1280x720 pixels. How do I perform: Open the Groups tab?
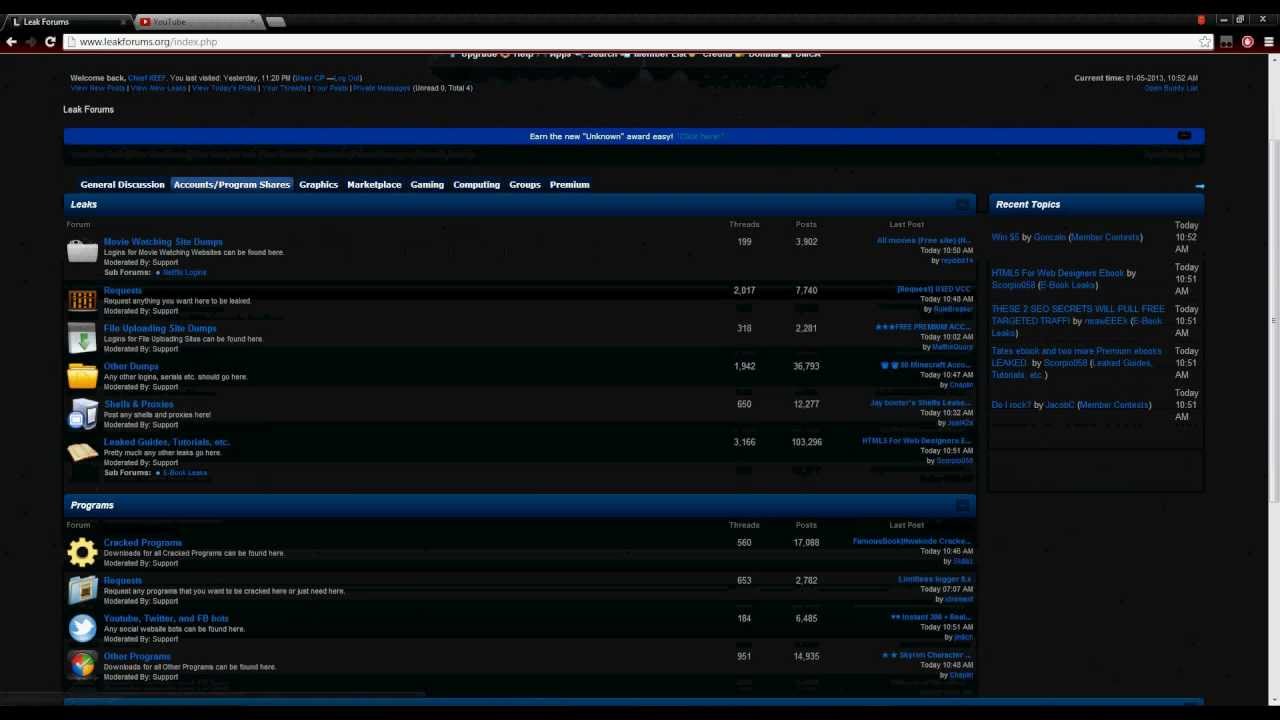pos(525,184)
